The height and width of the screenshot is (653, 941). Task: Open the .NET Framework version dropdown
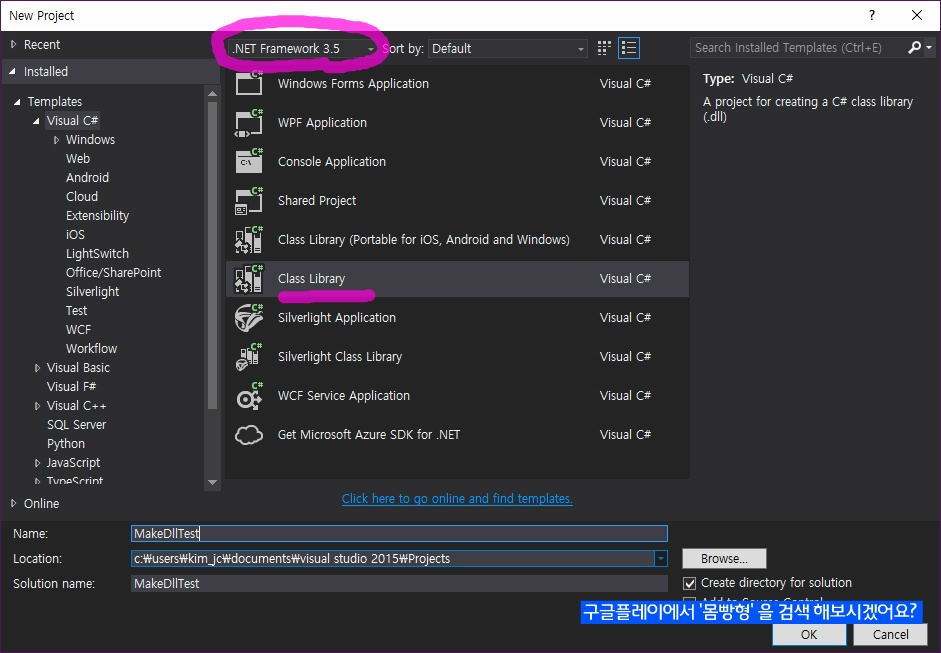[302, 49]
